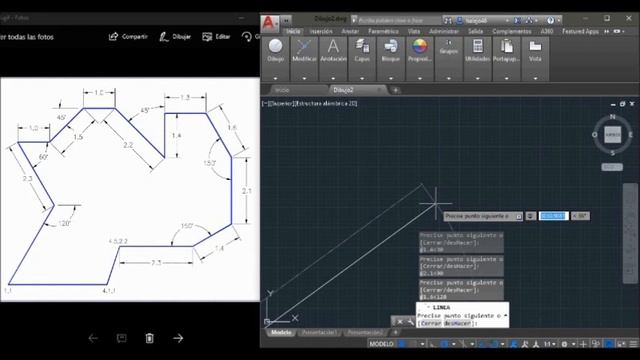Click the search field in AutoCAD title bar
Viewport: 640px width, 360px height.
pos(396,20)
